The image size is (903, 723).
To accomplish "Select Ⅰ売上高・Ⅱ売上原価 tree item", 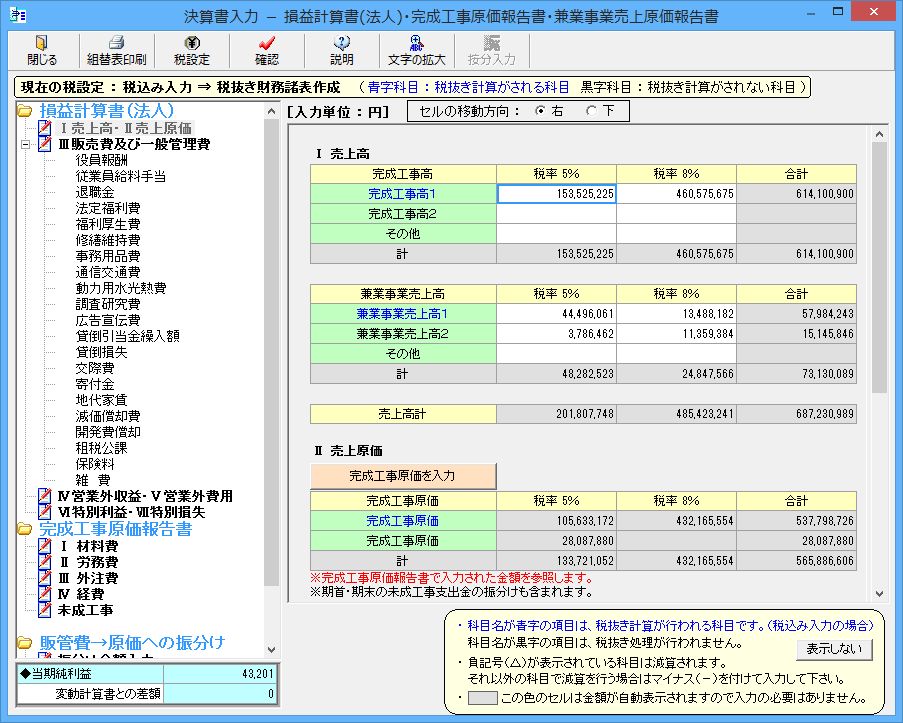I will pos(126,128).
